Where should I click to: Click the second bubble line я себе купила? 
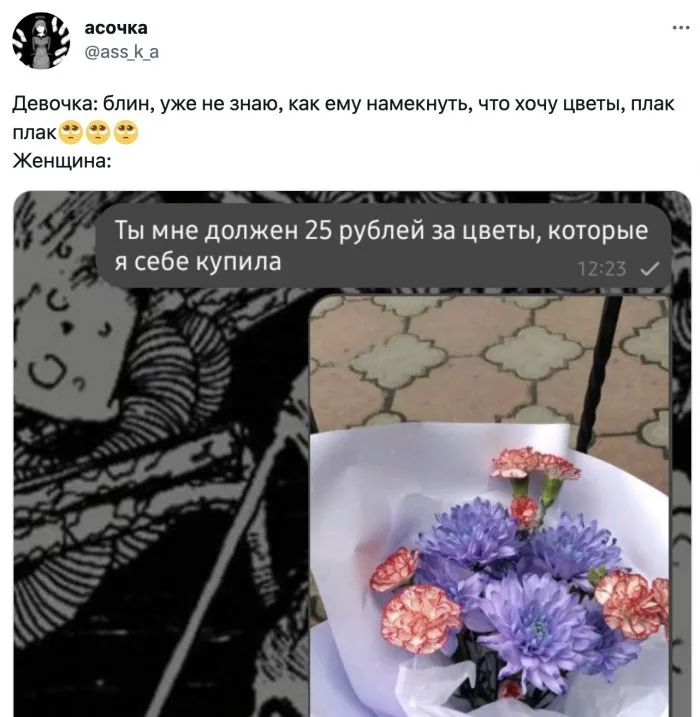coord(198,262)
